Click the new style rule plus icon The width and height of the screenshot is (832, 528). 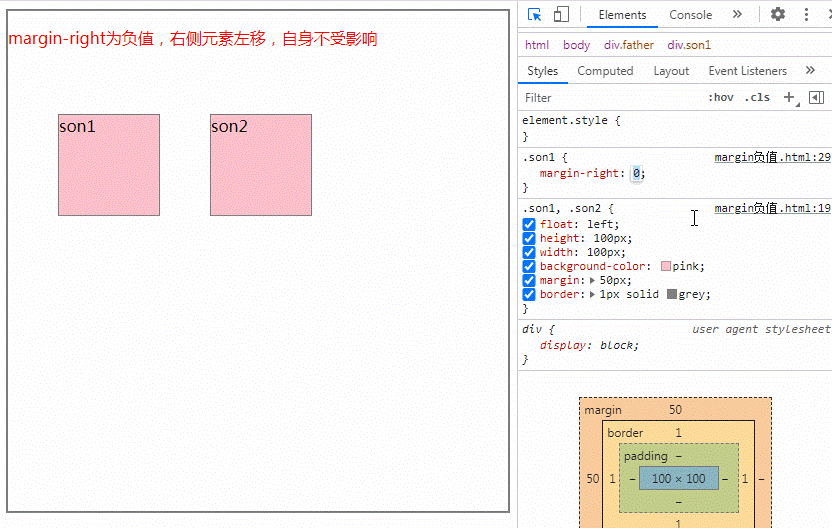pyautogui.click(x=789, y=97)
